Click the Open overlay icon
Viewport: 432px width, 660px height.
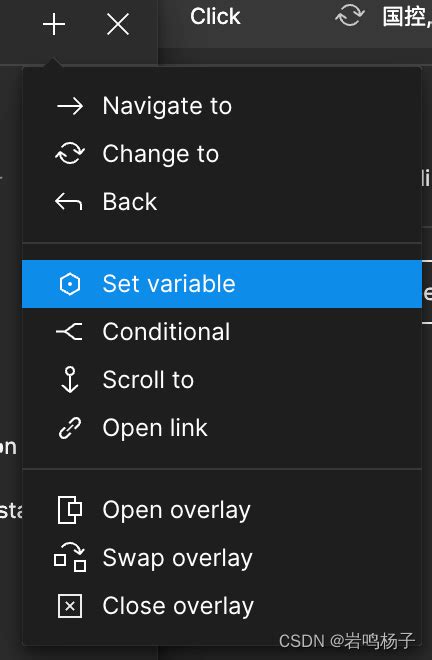point(70,510)
